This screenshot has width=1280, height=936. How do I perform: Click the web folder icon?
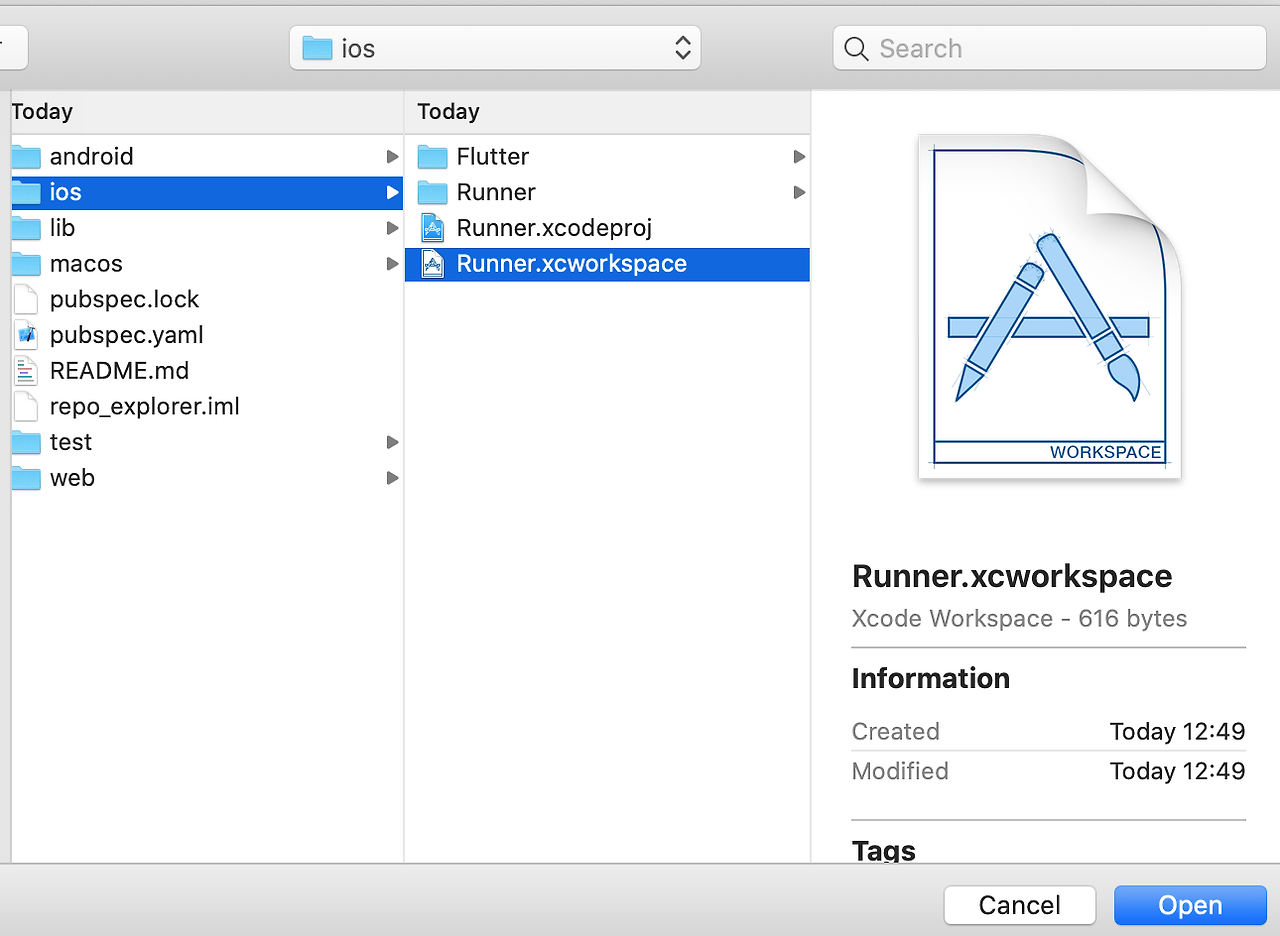(x=26, y=479)
